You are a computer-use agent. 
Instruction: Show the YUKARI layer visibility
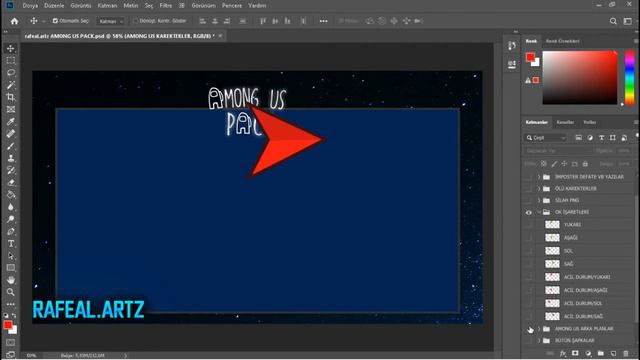[x=529, y=224]
